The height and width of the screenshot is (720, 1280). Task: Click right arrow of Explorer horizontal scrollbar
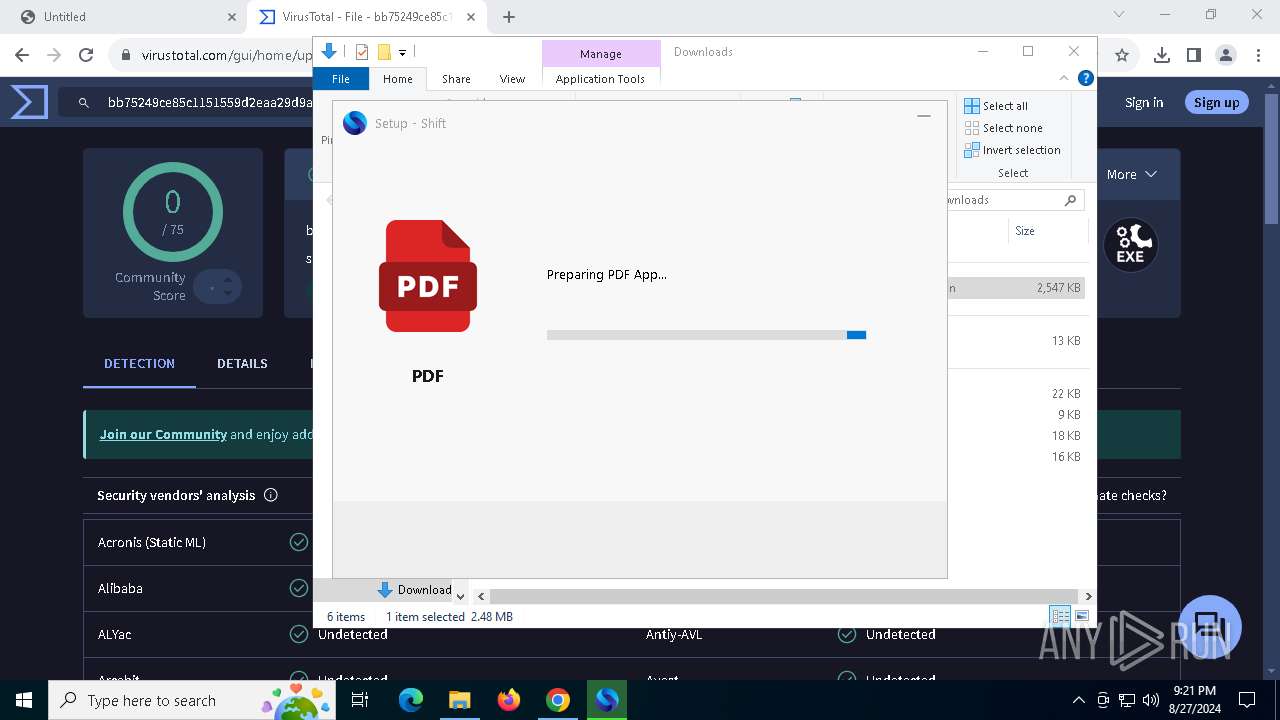pyautogui.click(x=1088, y=596)
